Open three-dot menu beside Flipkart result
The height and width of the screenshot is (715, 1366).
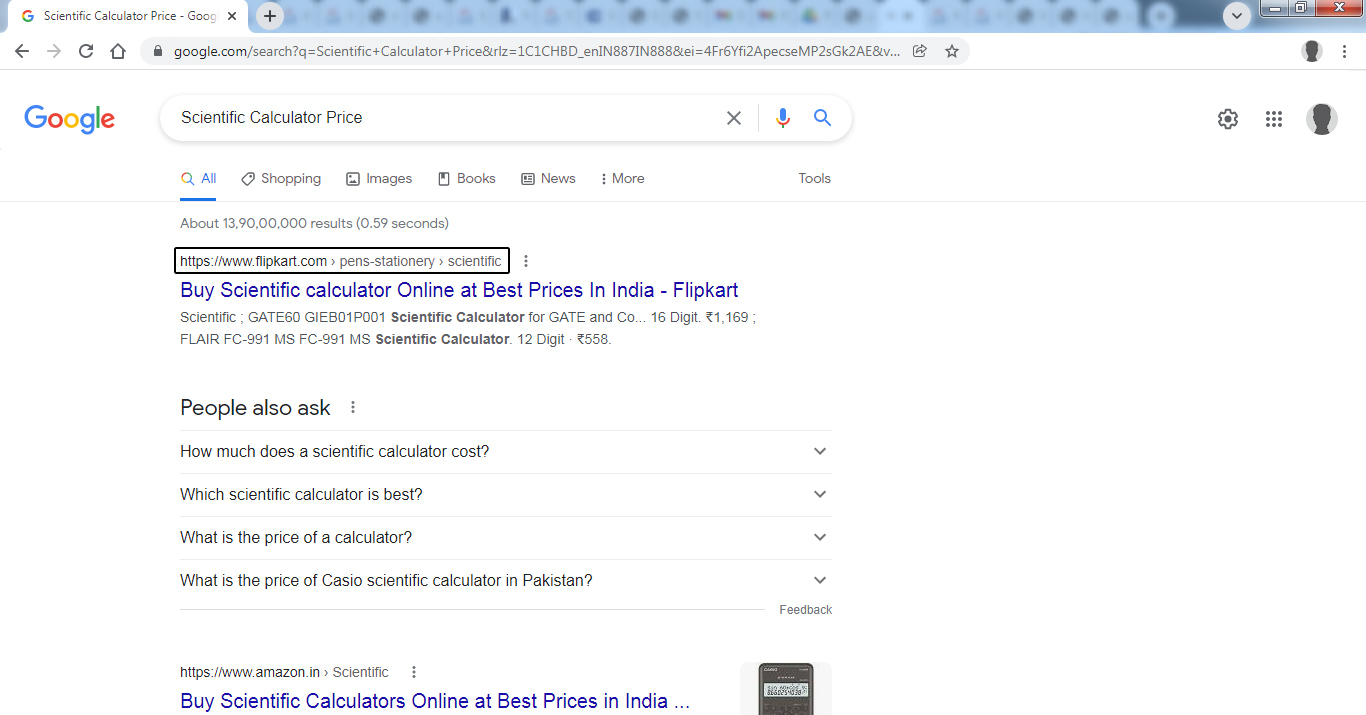coord(526,261)
